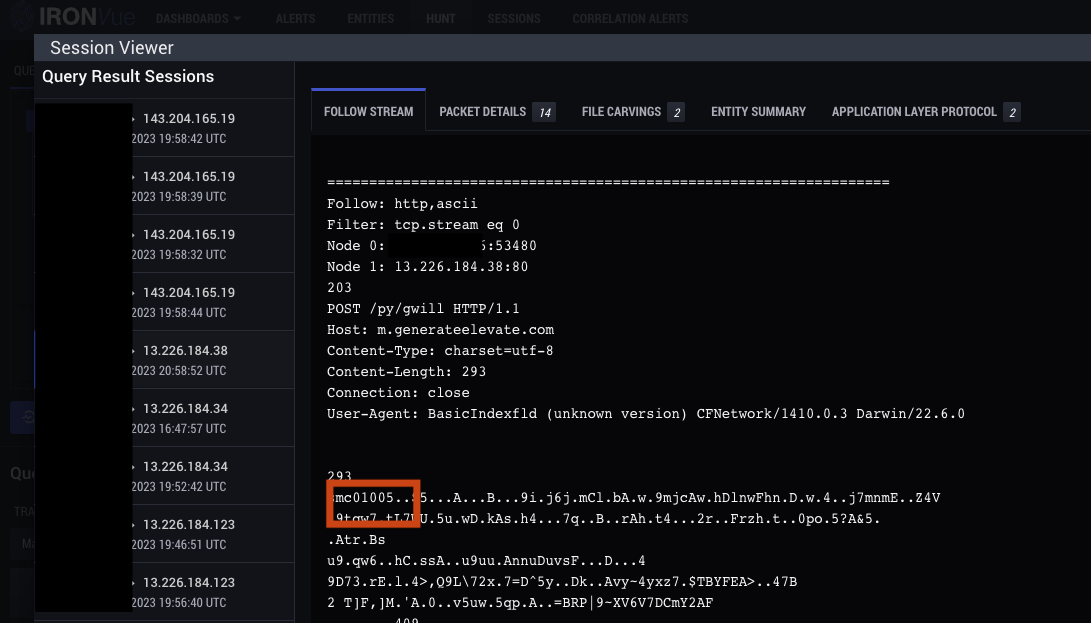Screen dimensions: 1091x623
Task: Click the Node 1: 13.226.184.38:80 line
Action: point(427,267)
